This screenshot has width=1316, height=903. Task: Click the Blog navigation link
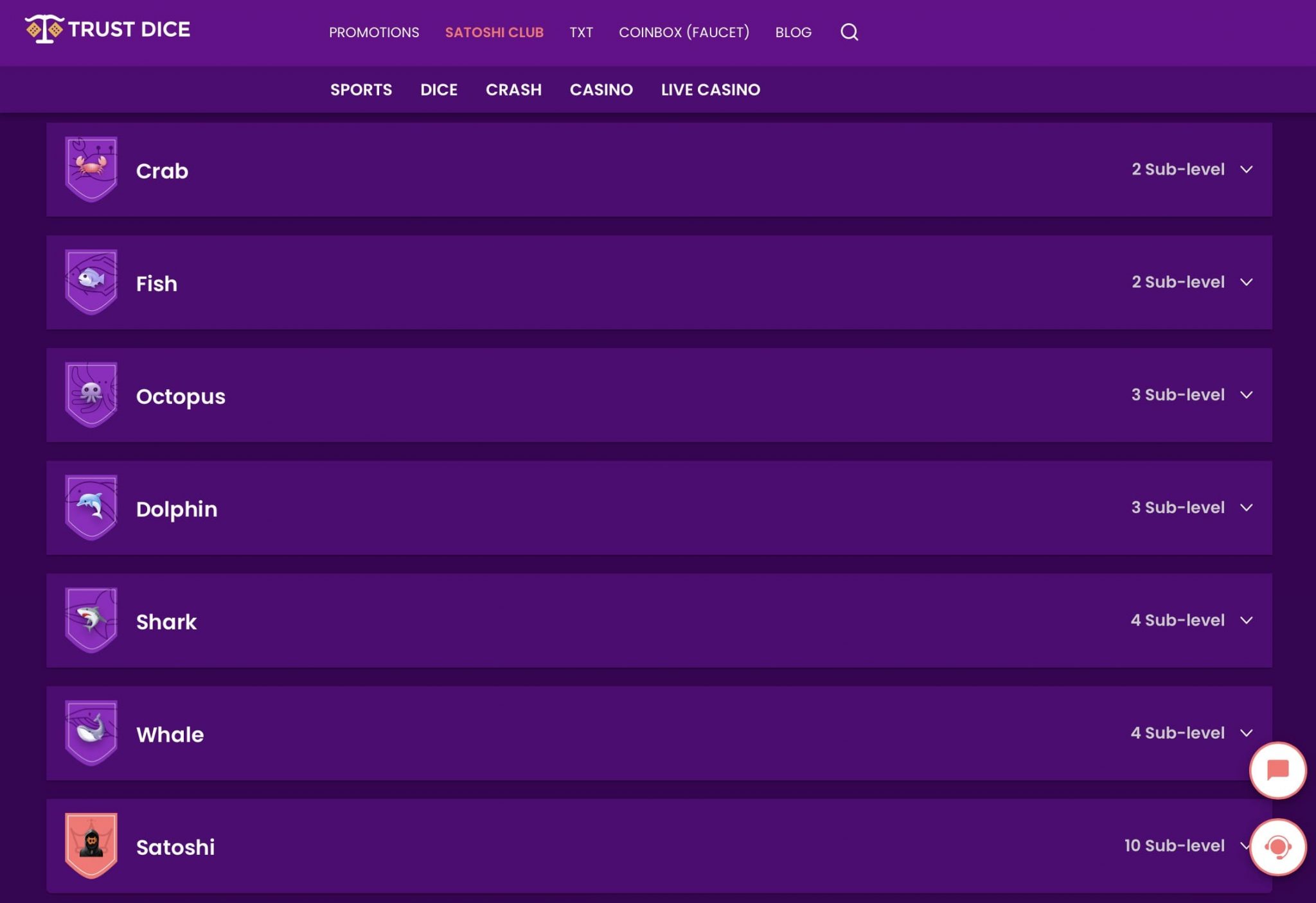coord(794,32)
